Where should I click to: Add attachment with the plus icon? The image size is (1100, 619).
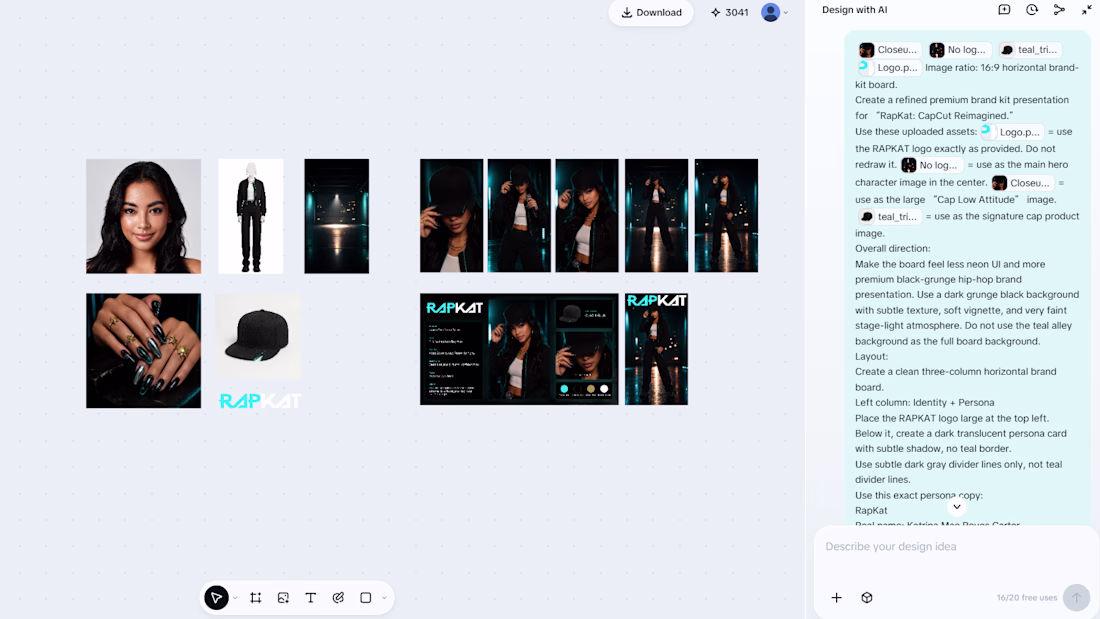coord(836,598)
